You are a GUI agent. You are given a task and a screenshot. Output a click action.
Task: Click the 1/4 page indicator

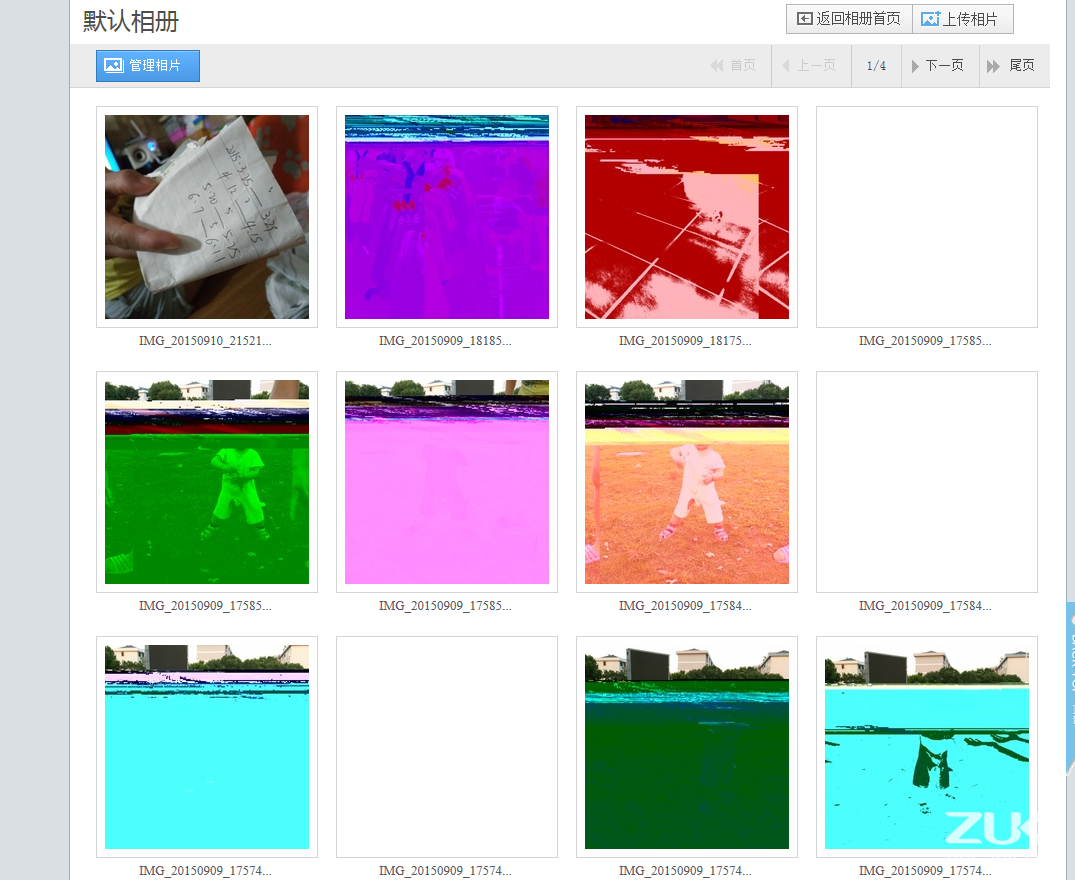pyautogui.click(x=876, y=66)
